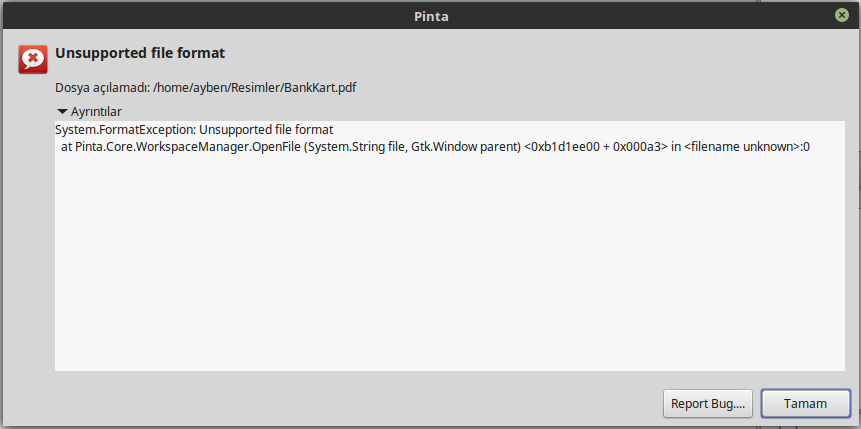Confirm the error with Tamam
This screenshot has width=861, height=429.
pyautogui.click(x=806, y=404)
